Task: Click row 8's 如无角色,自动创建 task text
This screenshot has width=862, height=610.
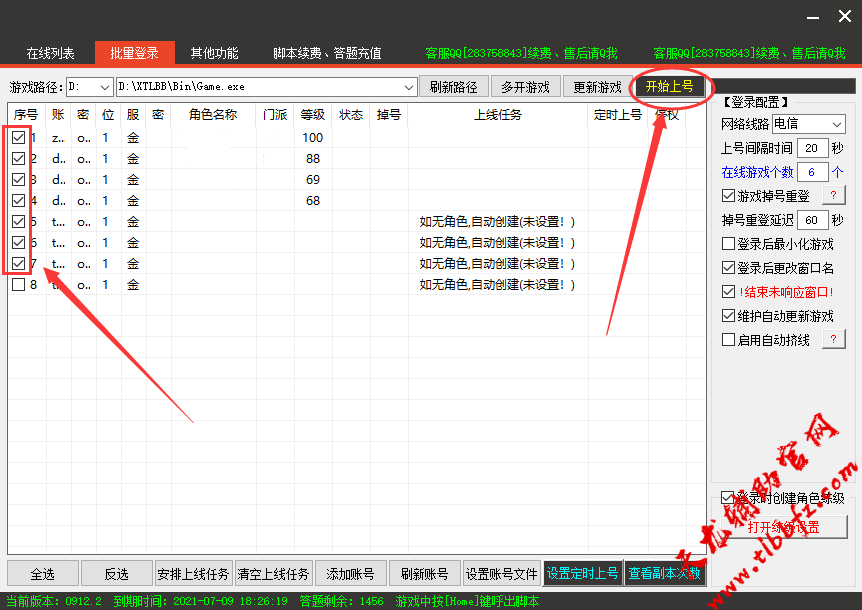Action: point(497,285)
